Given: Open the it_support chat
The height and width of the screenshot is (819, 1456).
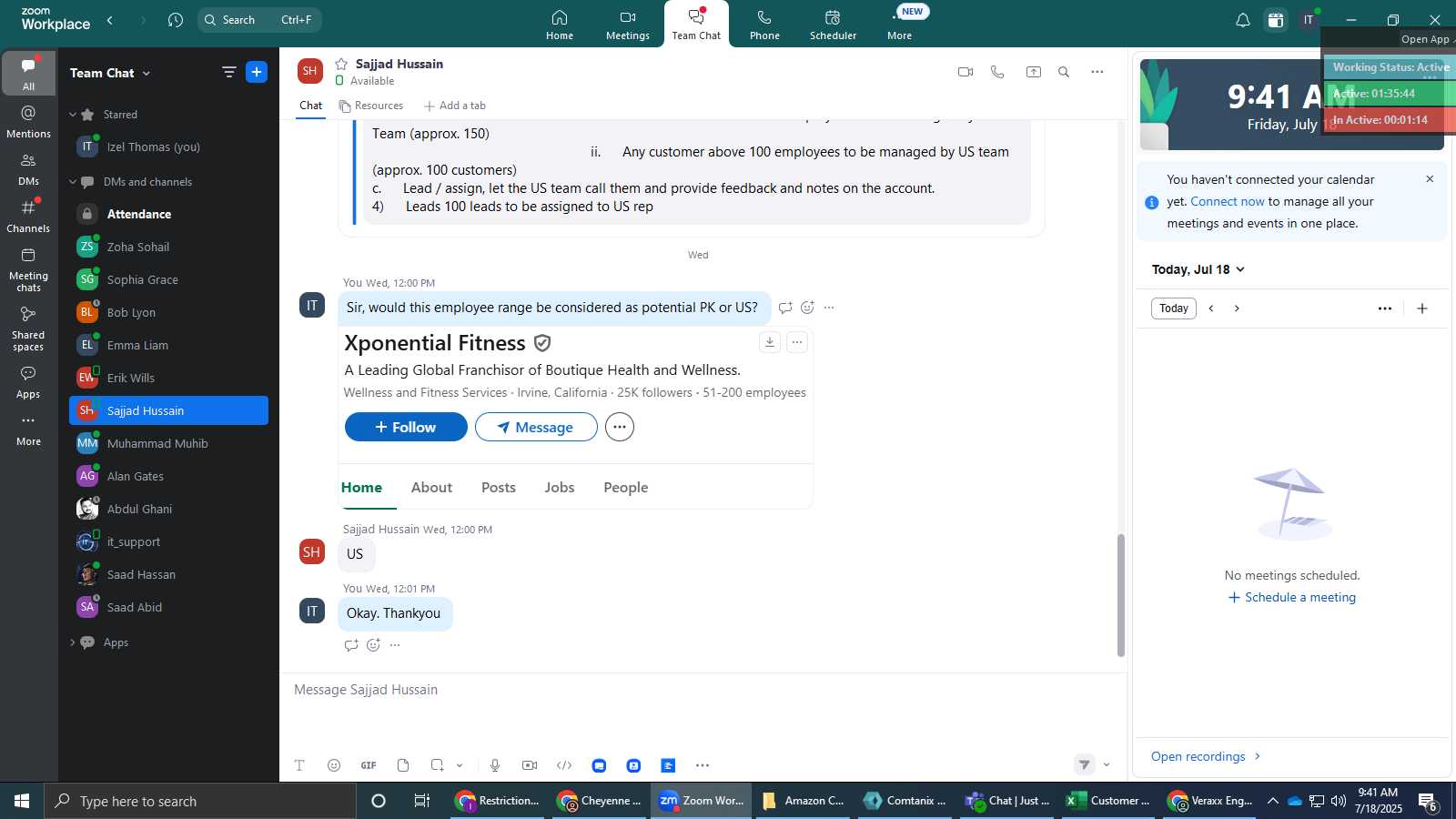Looking at the screenshot, I should [168, 541].
